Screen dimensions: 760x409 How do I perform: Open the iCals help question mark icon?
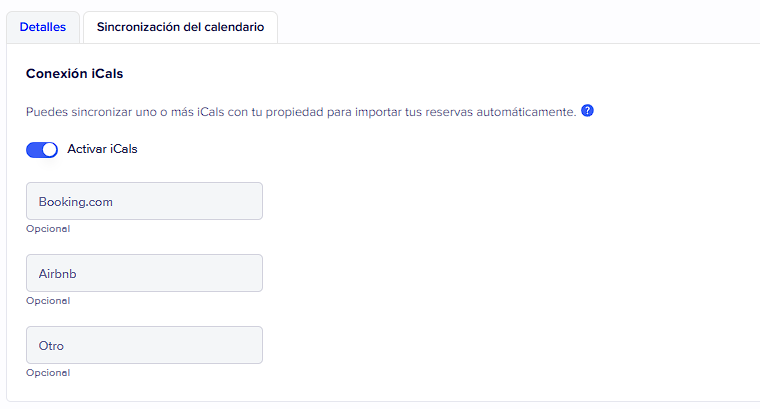[x=587, y=111]
